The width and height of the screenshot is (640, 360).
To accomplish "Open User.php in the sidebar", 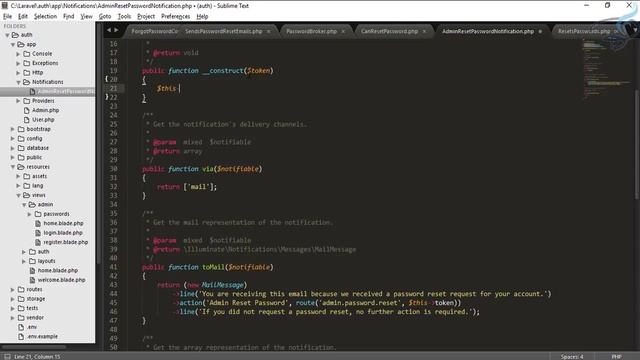I will [x=43, y=120].
